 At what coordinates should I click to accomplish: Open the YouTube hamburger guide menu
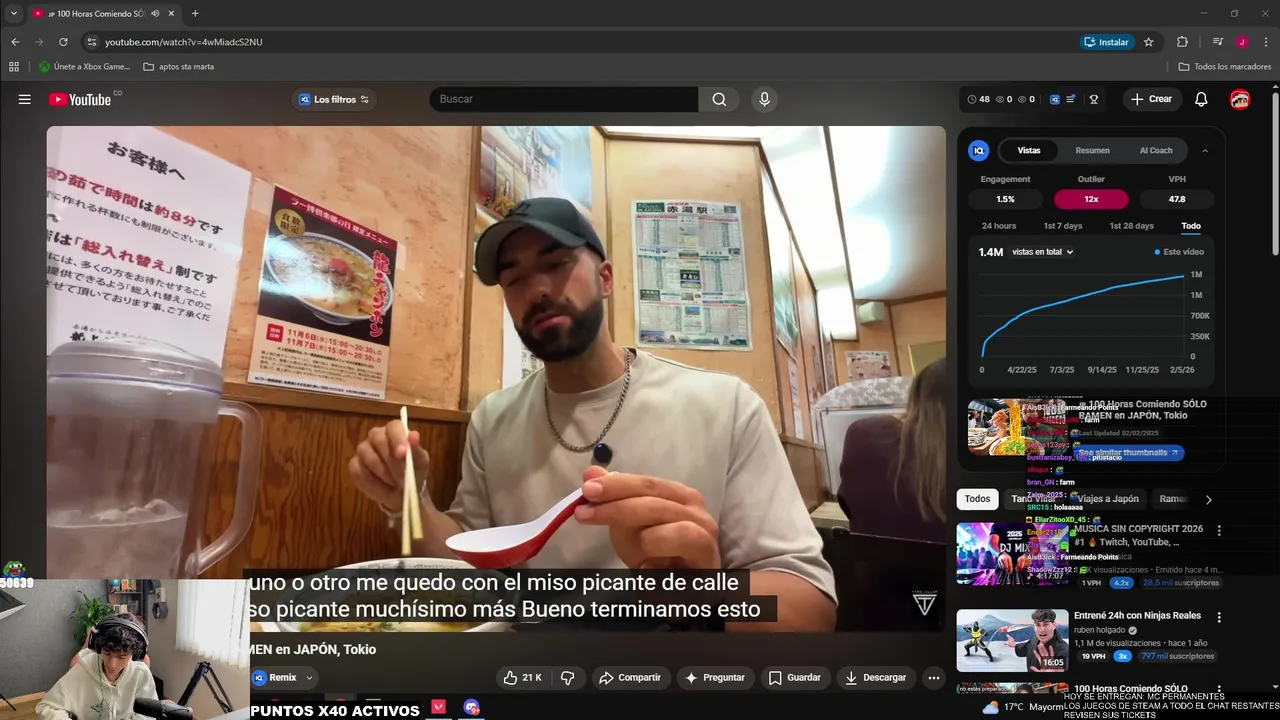pos(25,99)
